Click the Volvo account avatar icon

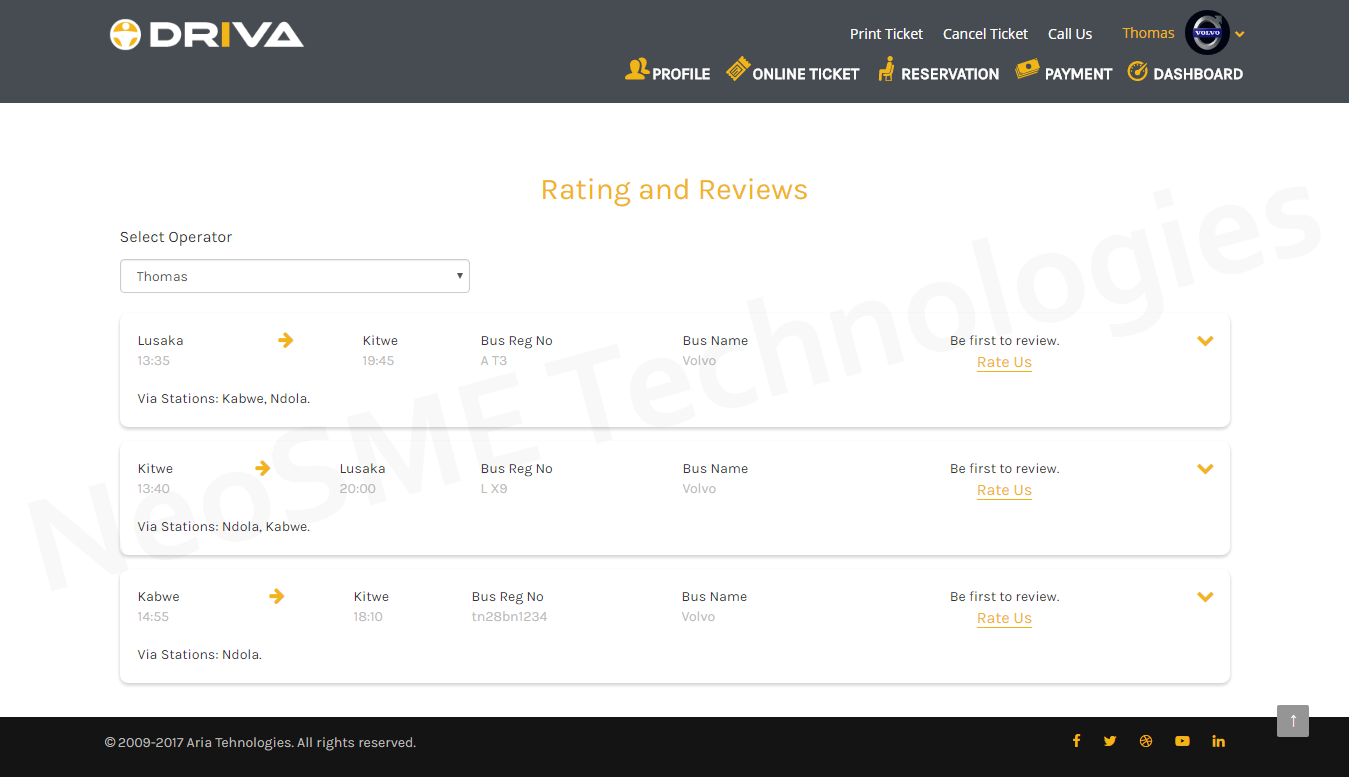(1205, 32)
